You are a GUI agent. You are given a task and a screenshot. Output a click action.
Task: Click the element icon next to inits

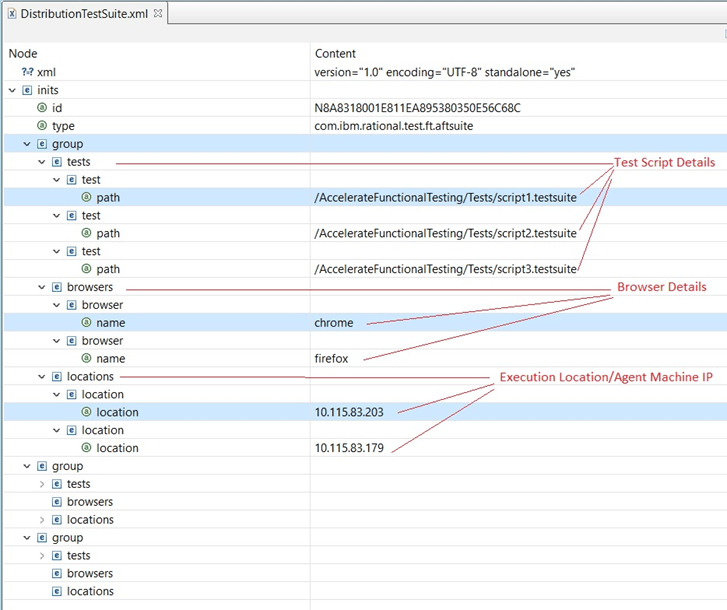27,90
